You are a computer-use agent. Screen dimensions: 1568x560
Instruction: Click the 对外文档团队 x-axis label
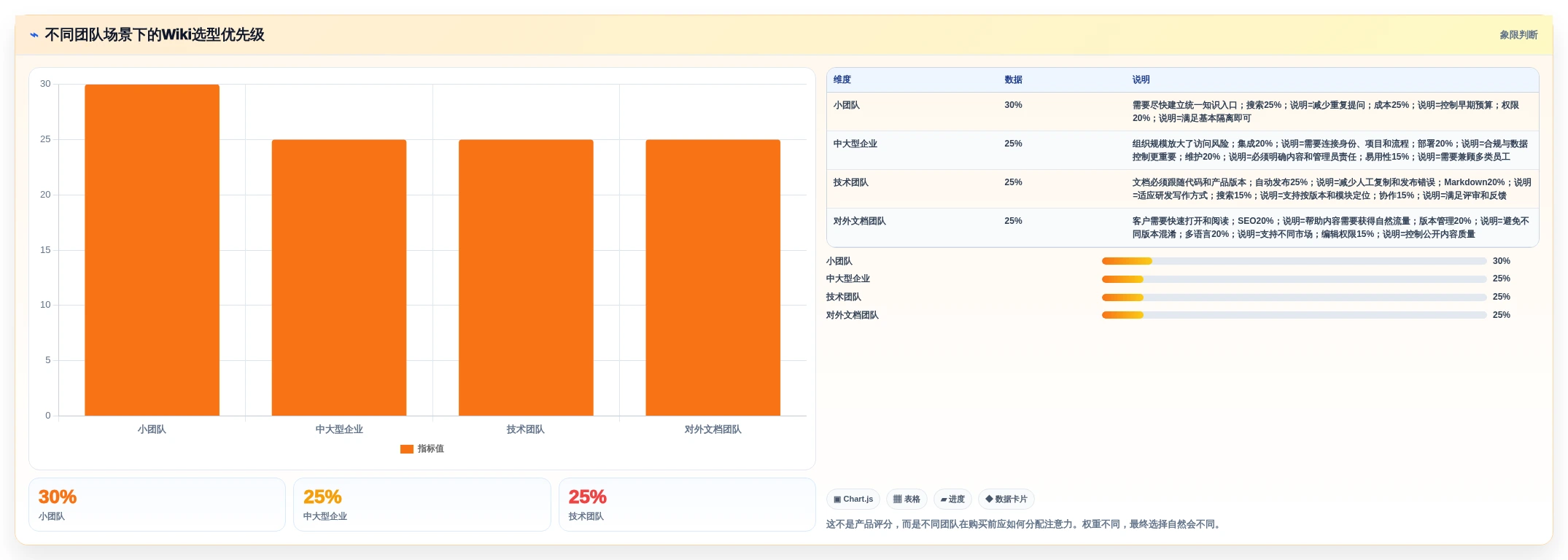click(713, 429)
